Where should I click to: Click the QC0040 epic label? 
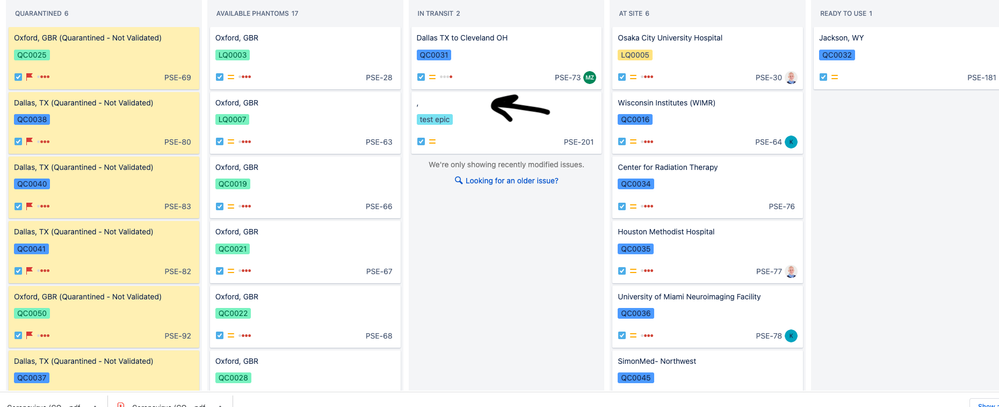coord(32,184)
